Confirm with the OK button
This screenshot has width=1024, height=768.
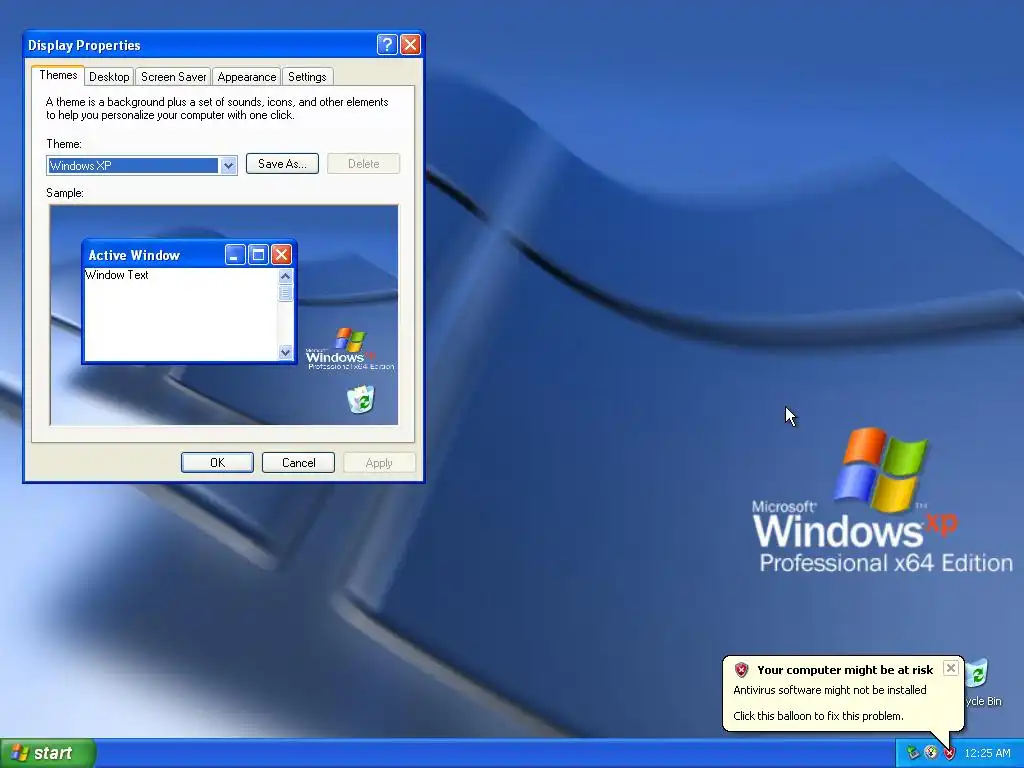(x=217, y=462)
